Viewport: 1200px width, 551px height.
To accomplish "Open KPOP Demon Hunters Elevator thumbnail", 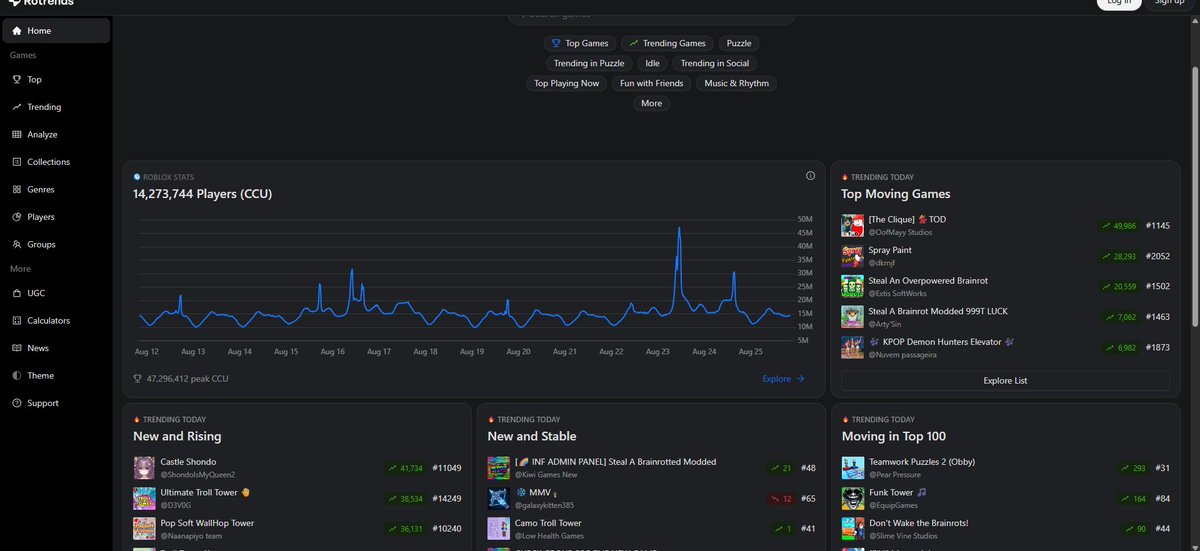I will pos(852,347).
